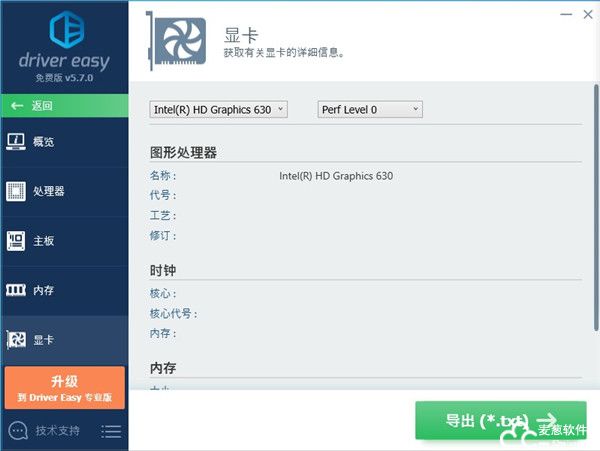Click the vertical scrollbar on right side

(596, 208)
